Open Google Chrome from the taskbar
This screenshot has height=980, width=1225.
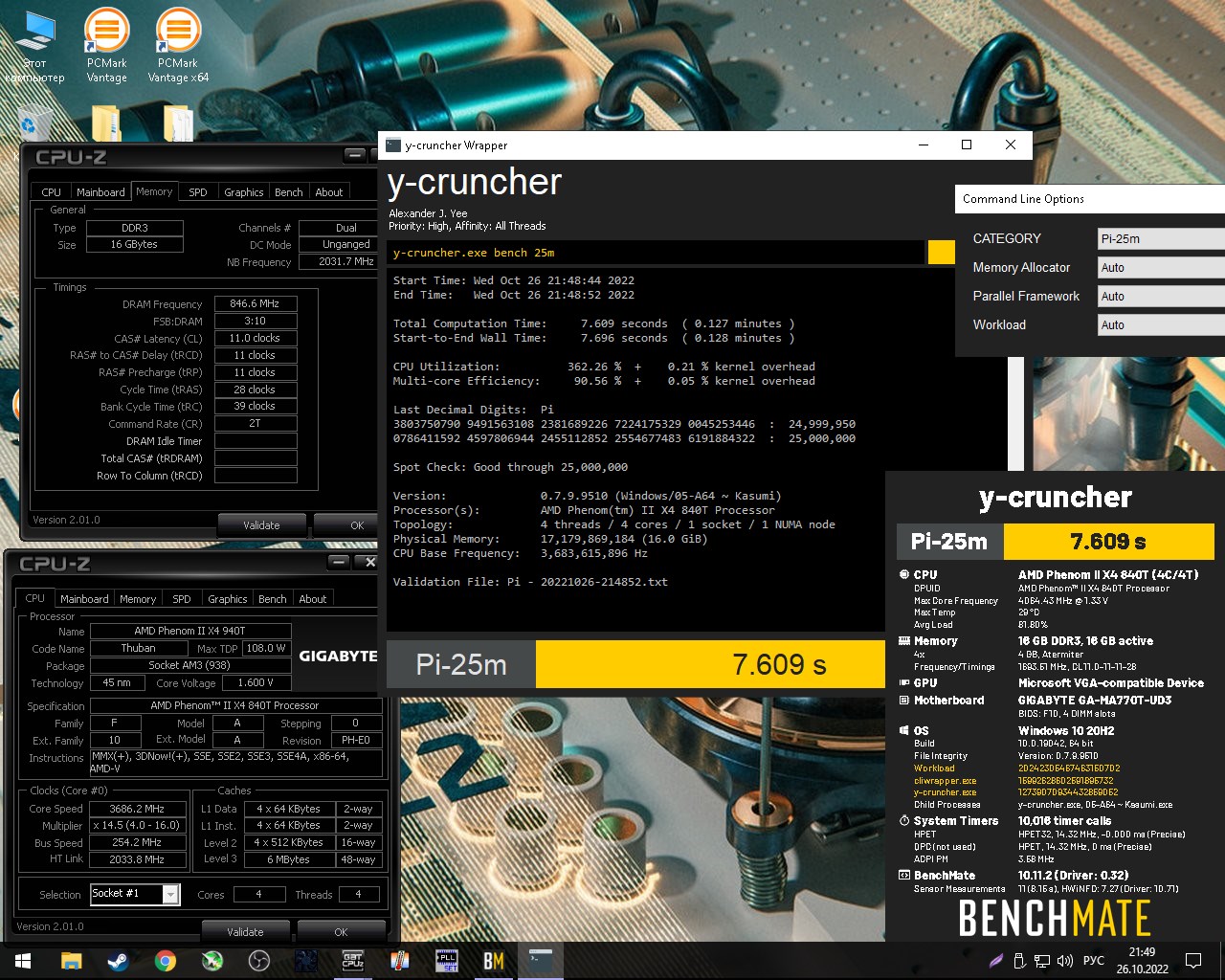pyautogui.click(x=166, y=961)
